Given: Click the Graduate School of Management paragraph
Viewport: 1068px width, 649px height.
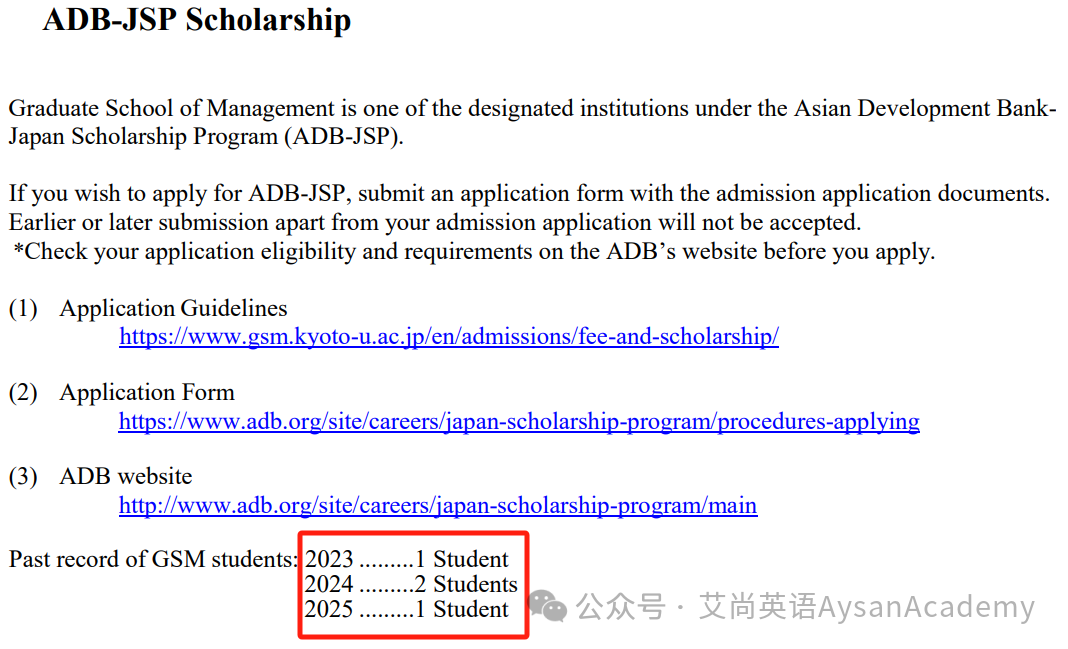Looking at the screenshot, I should point(533,123).
